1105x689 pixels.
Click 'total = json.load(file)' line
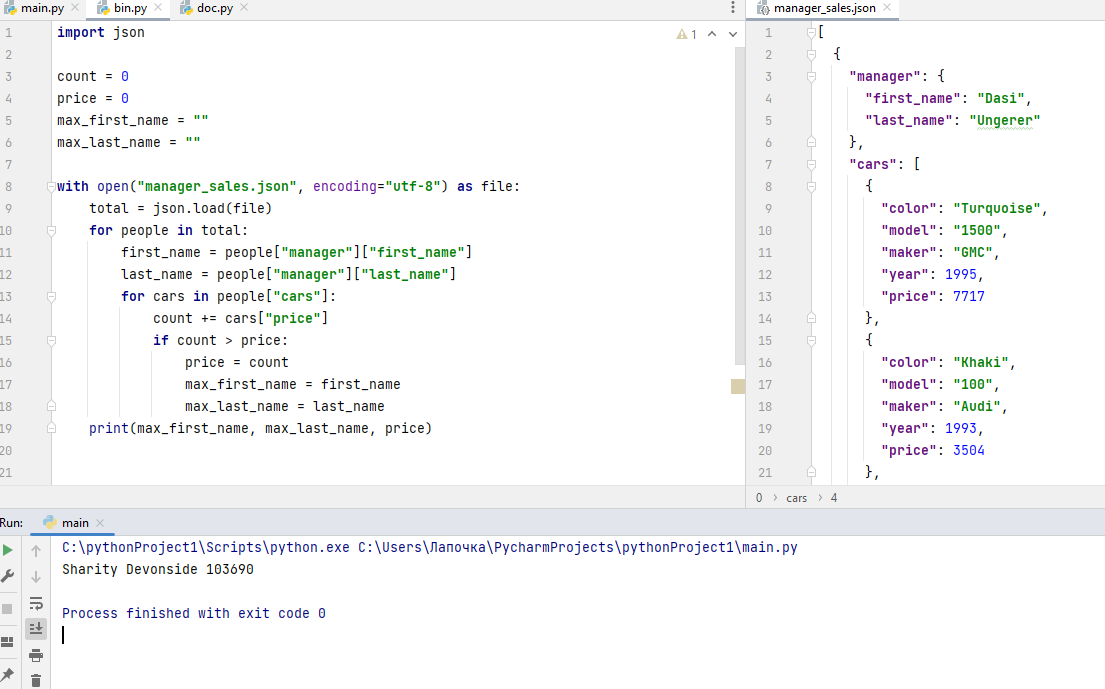pos(180,209)
